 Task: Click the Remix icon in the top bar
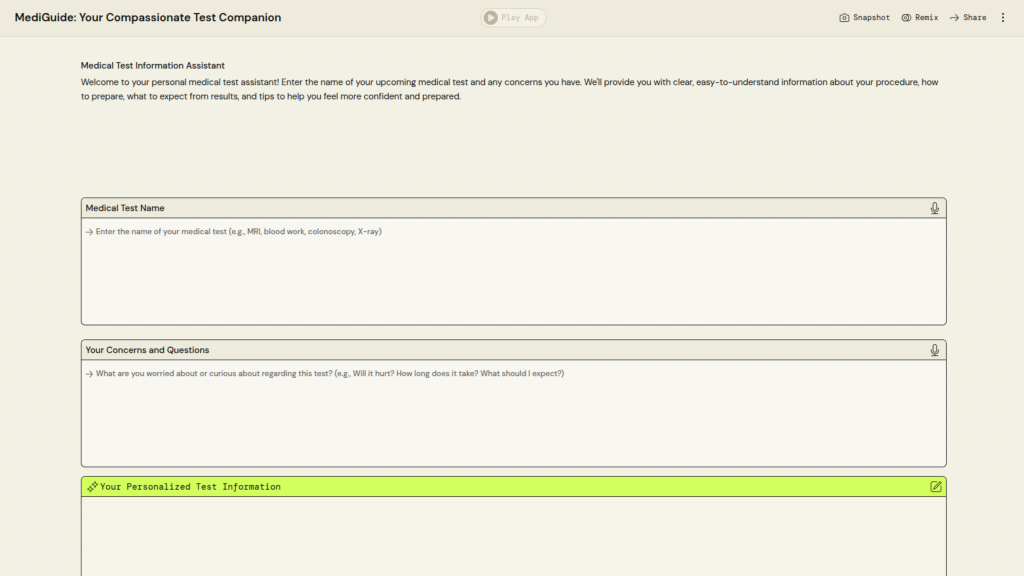(906, 18)
